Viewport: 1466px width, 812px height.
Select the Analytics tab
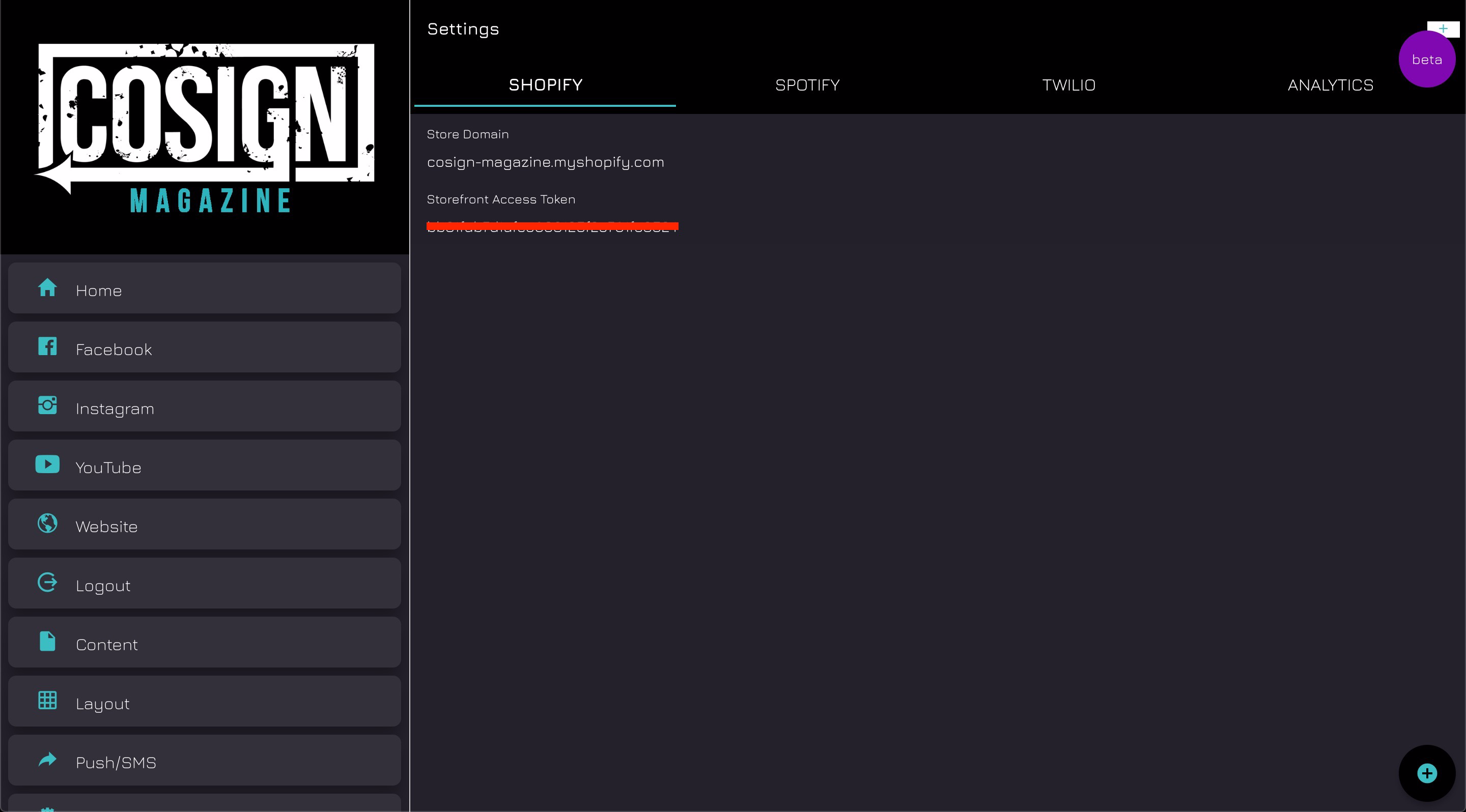tap(1330, 85)
